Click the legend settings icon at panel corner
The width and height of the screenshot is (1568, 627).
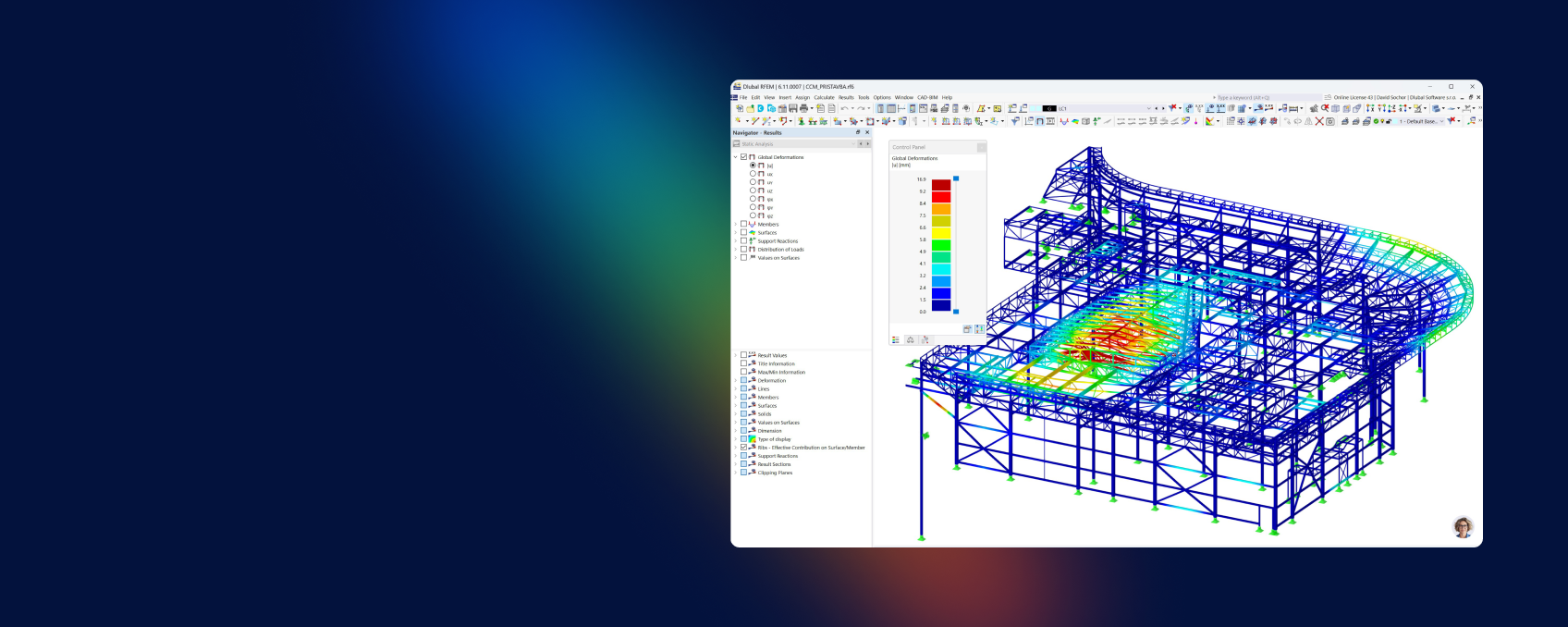pos(979,328)
